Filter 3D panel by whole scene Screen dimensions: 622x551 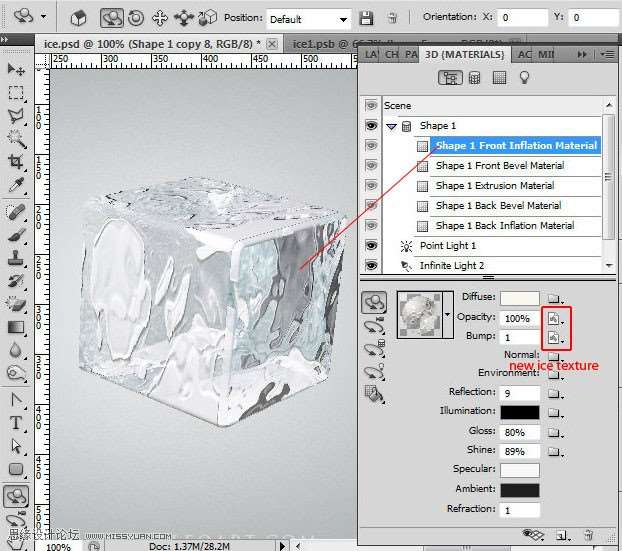[450, 77]
